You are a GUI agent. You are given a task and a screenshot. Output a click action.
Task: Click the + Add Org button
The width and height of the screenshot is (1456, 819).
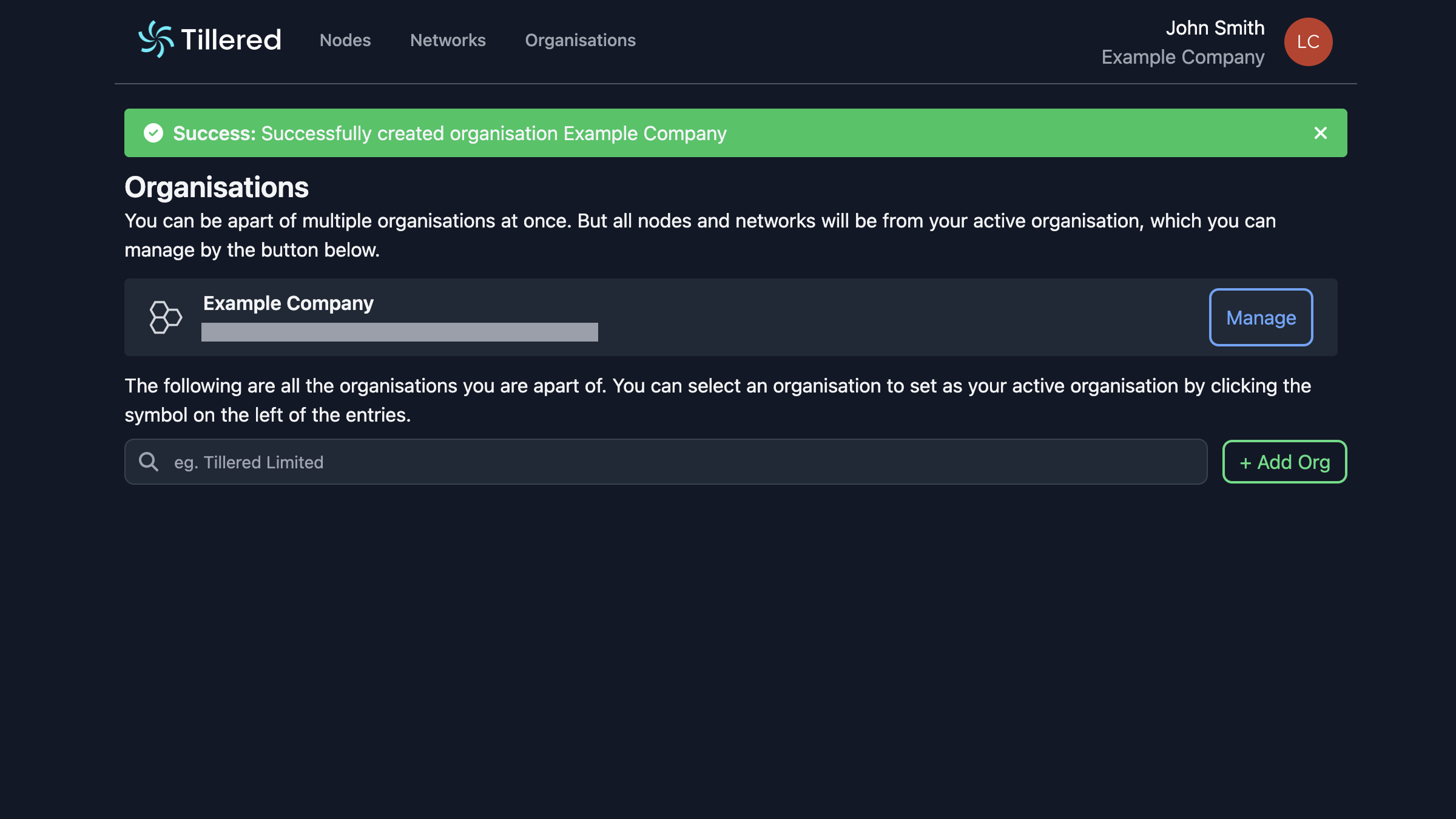[1284, 462]
